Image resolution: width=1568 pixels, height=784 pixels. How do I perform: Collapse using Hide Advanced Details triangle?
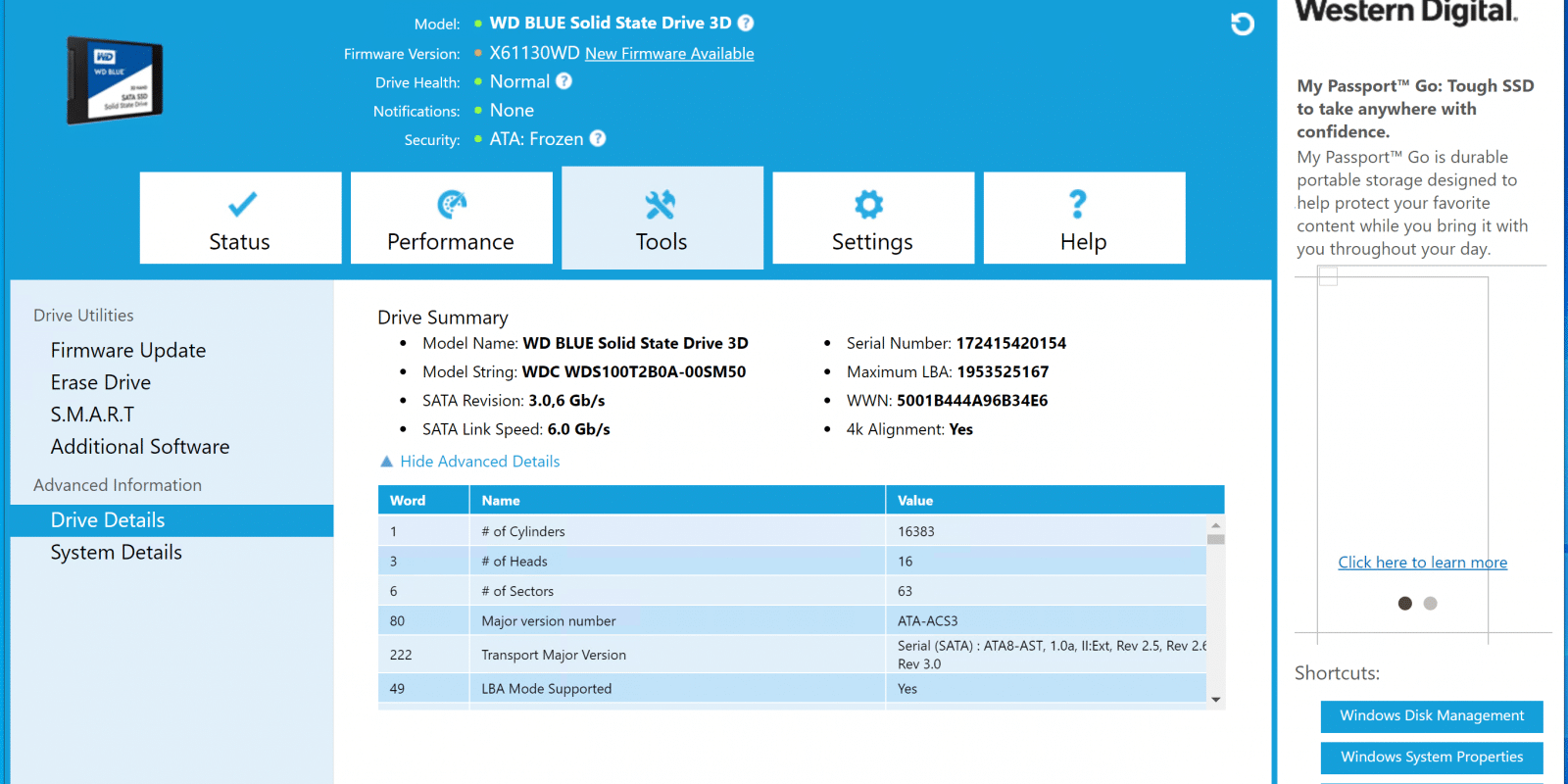tap(386, 462)
